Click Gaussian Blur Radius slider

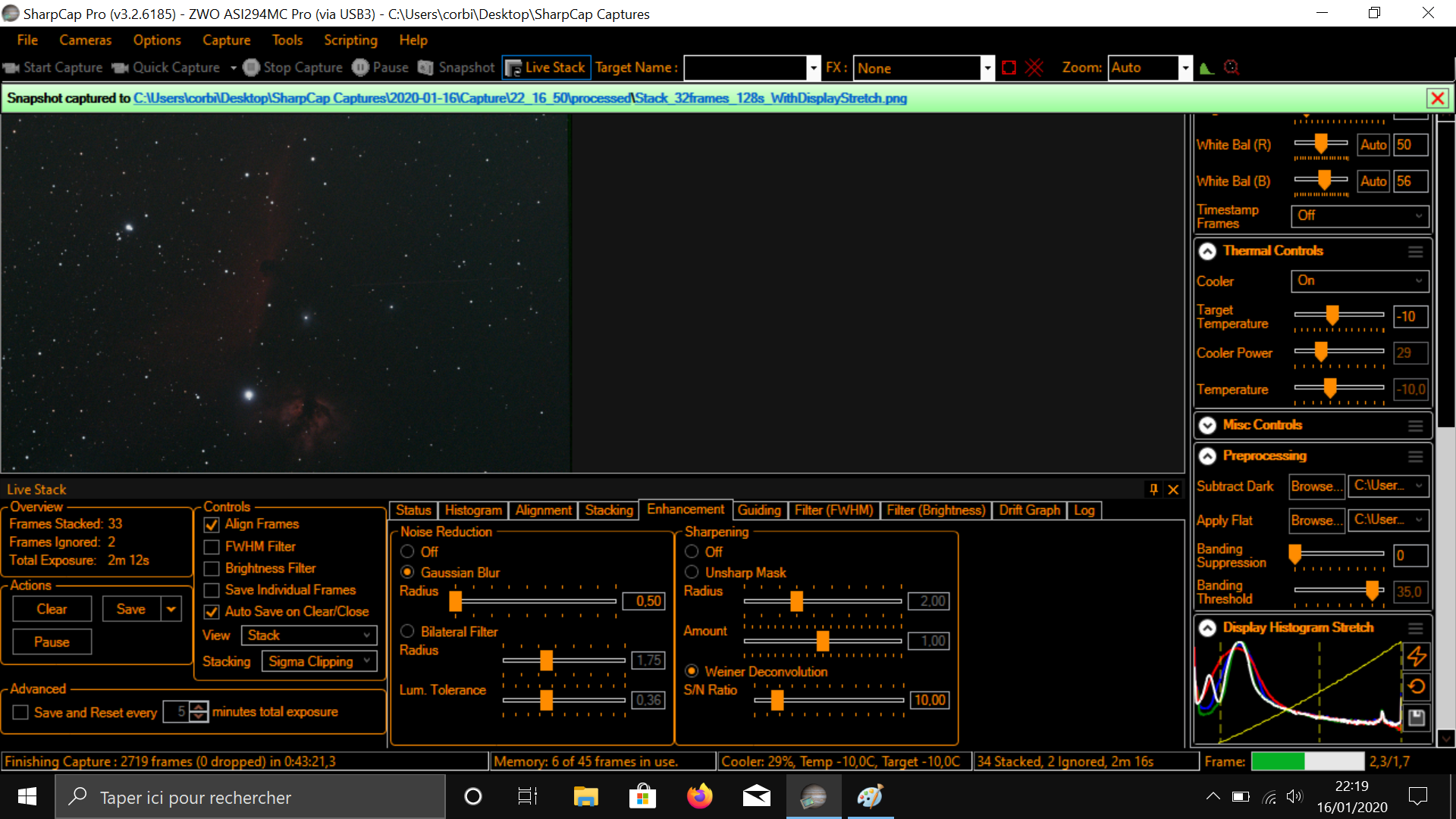pos(535,601)
